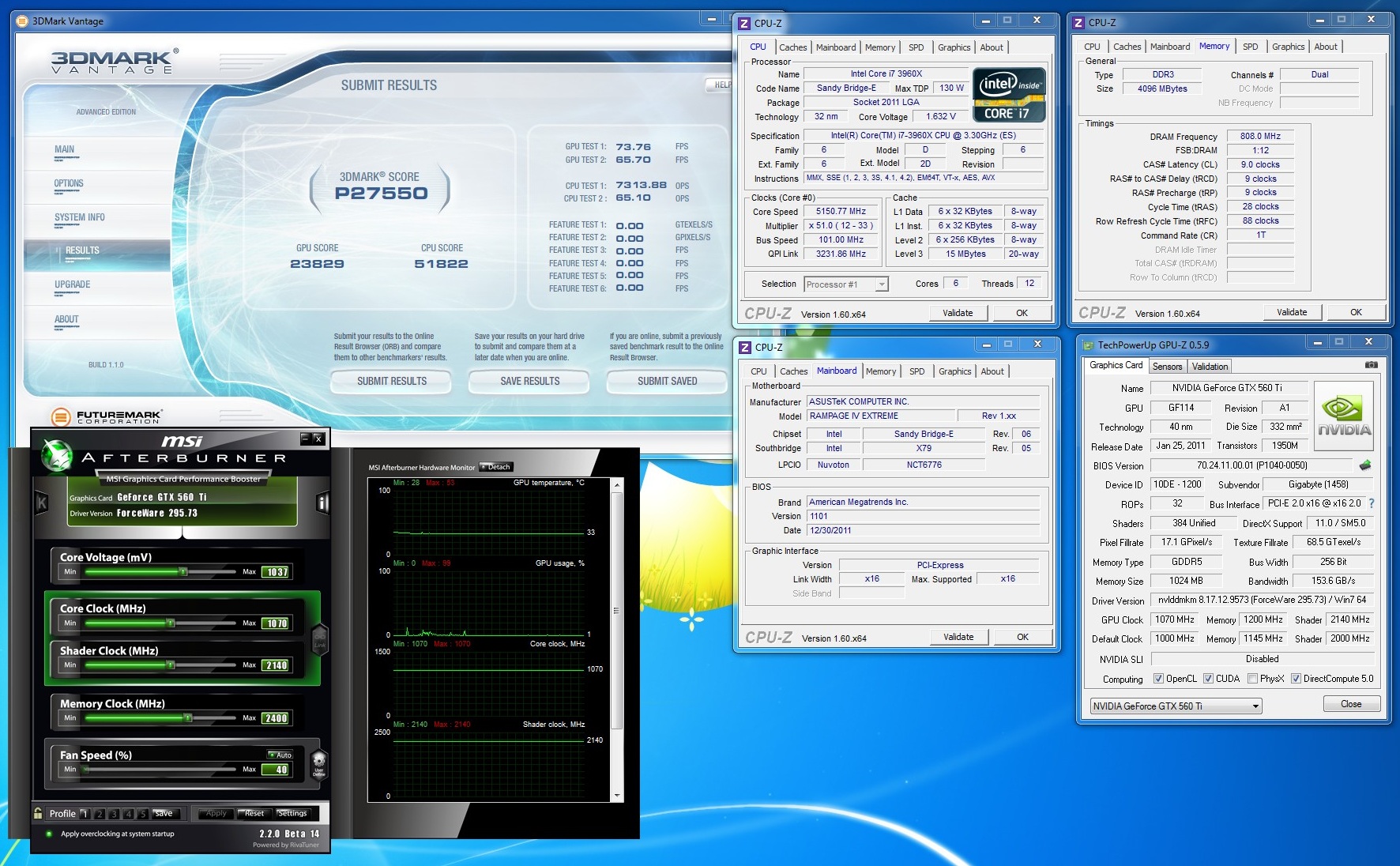This screenshot has width=1400, height=866.
Task: Open SYSTEM INFO in 3DMark Vantage sidebar
Action: (x=80, y=217)
